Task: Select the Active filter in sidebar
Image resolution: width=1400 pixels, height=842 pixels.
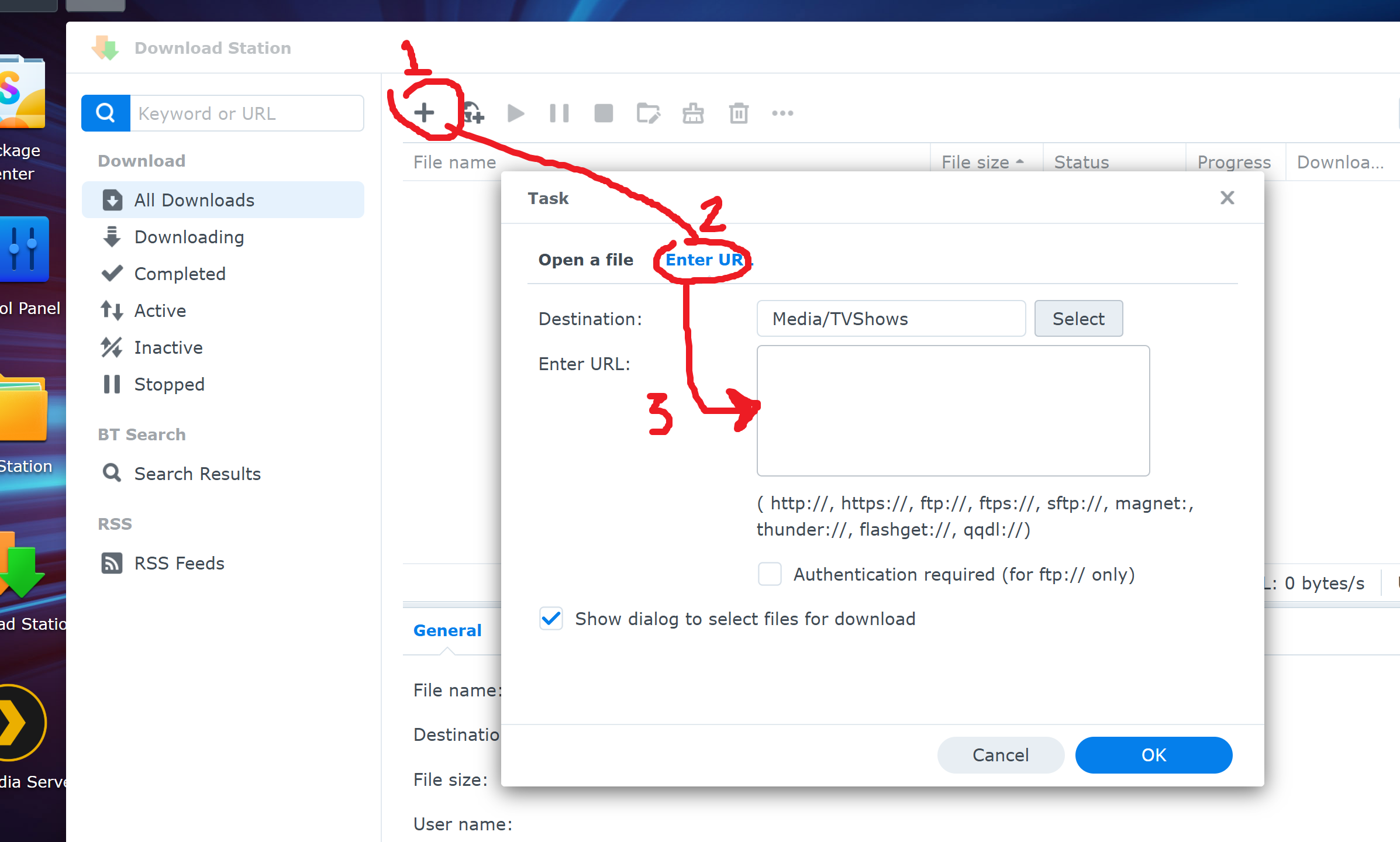Action: point(223,310)
